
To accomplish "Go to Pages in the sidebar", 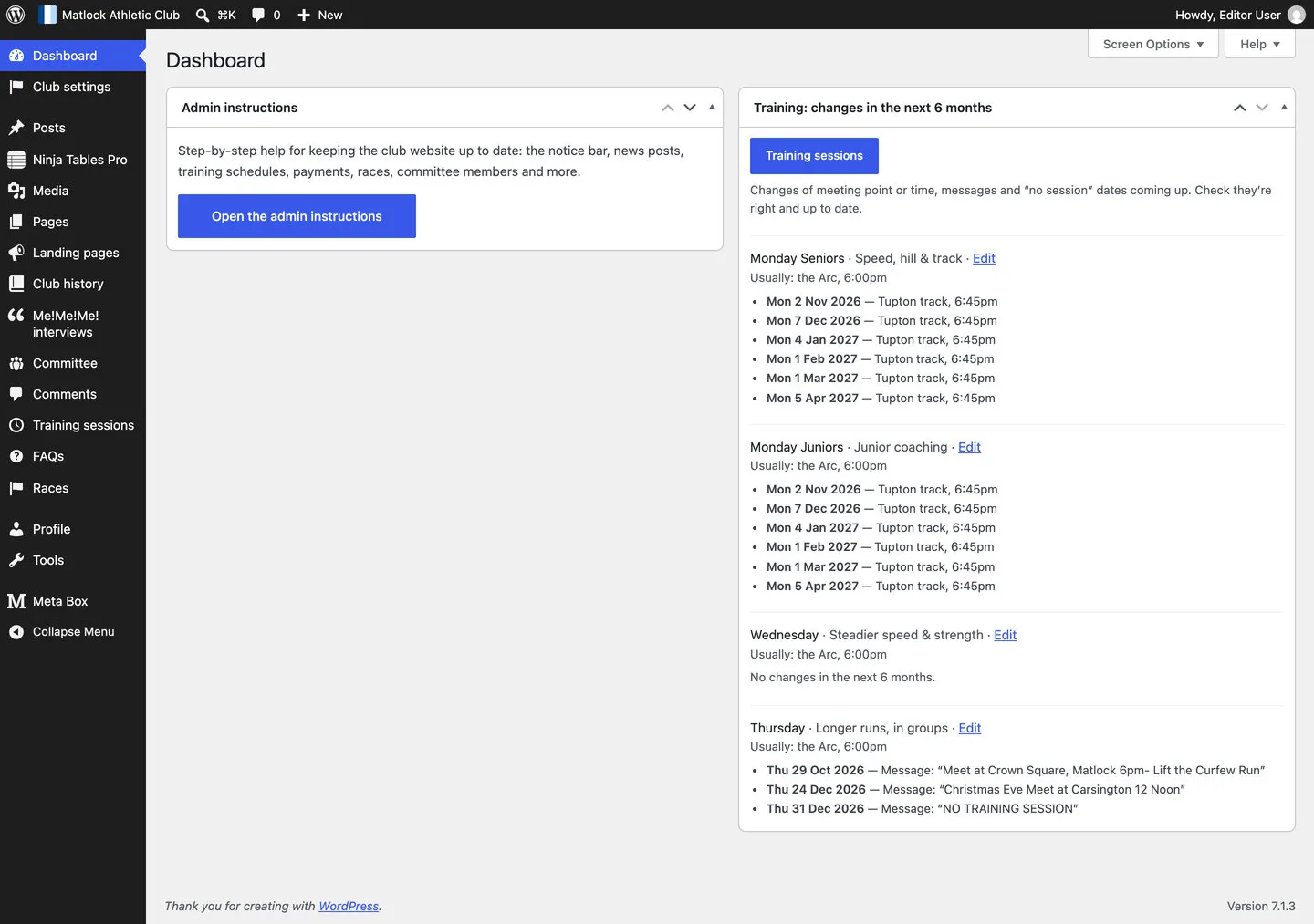I will (x=73, y=222).
